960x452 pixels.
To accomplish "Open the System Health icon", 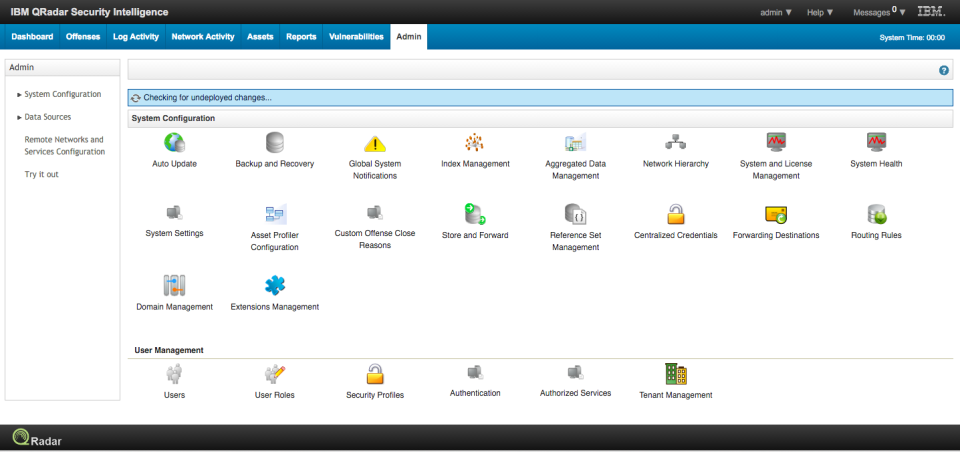I will click(876, 143).
